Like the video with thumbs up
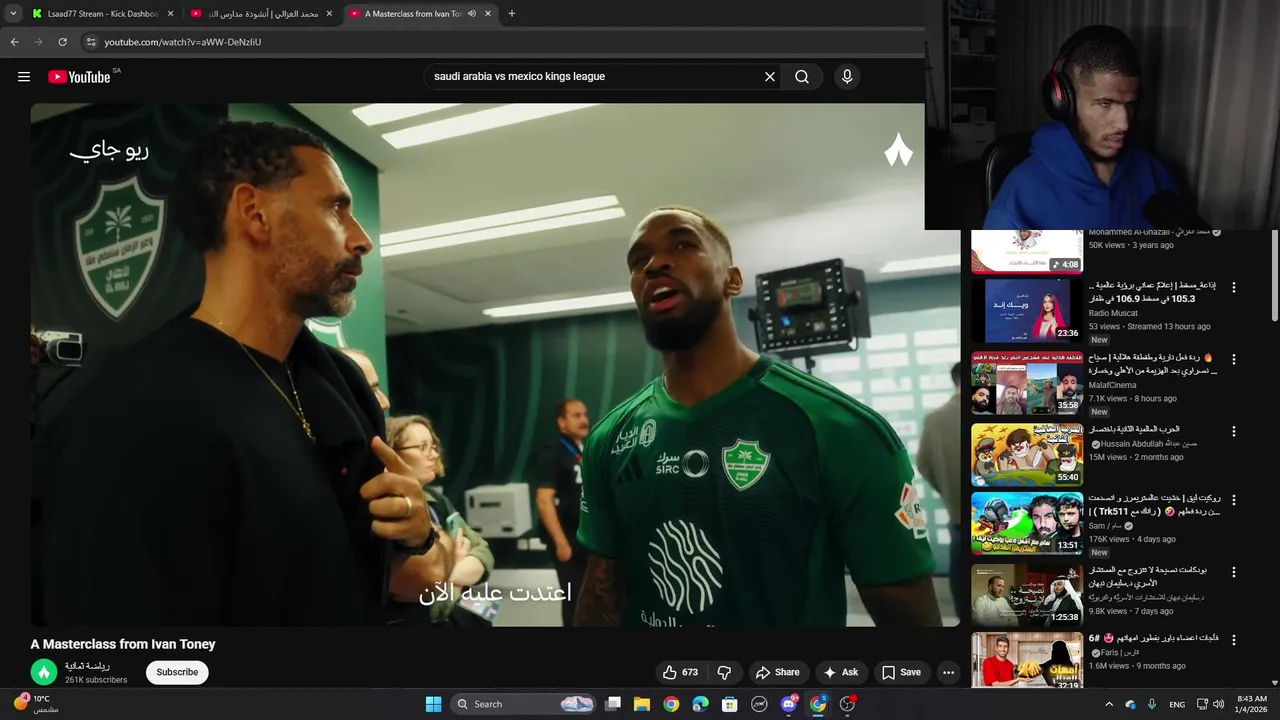The height and width of the screenshot is (720, 1280). (680, 672)
